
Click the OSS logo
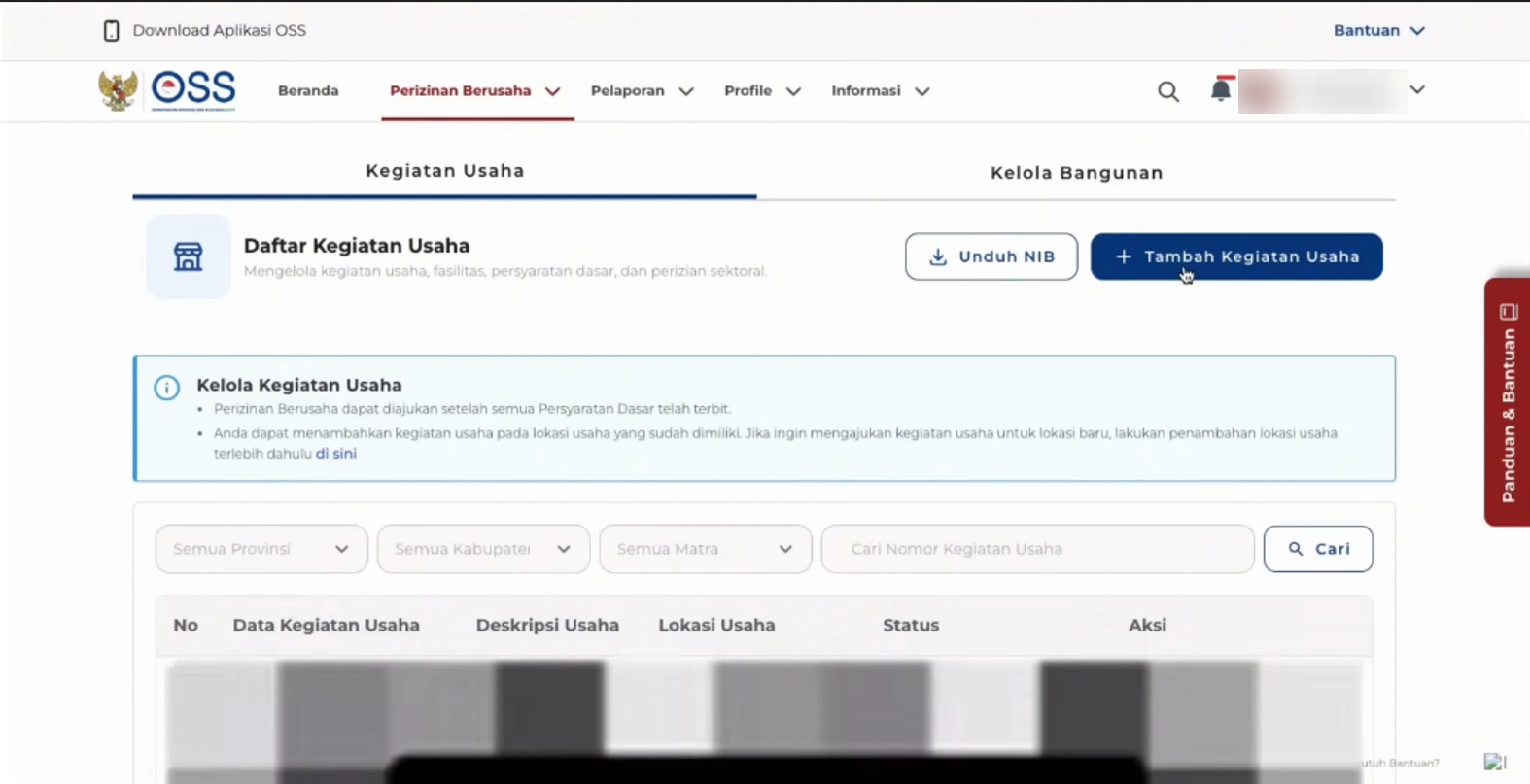pyautogui.click(x=193, y=89)
